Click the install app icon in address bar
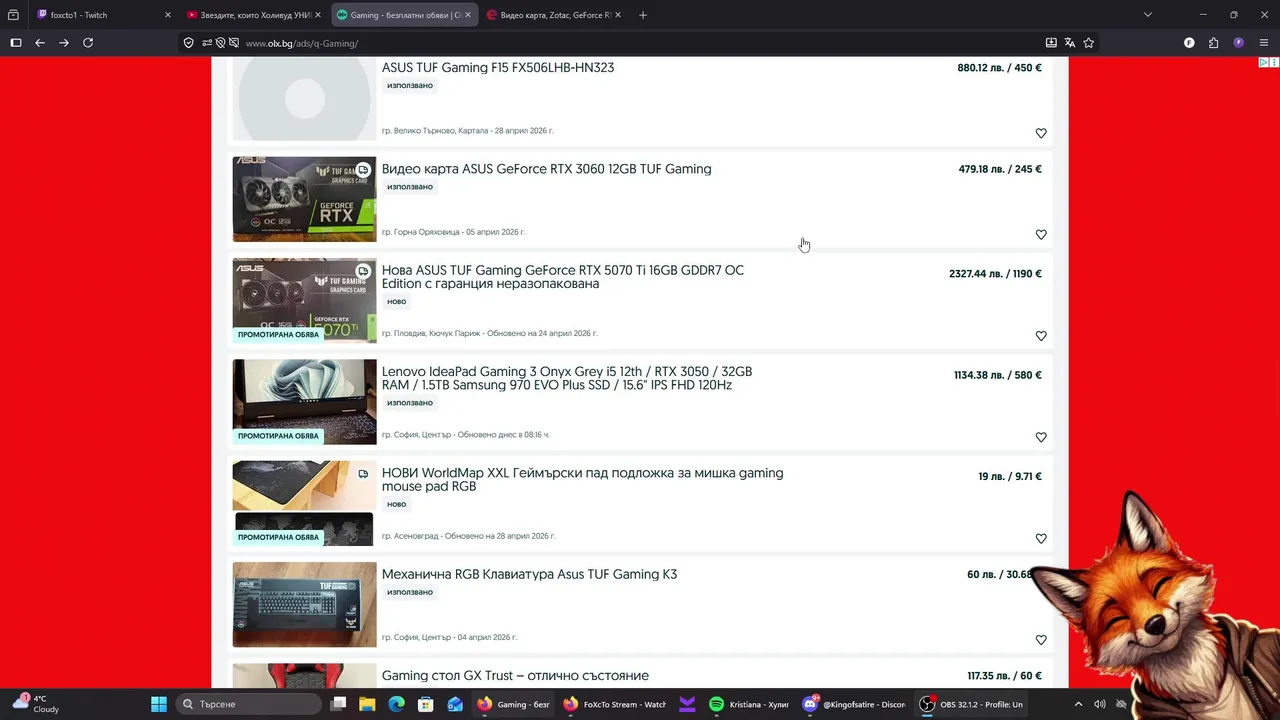1280x720 pixels. [1051, 43]
